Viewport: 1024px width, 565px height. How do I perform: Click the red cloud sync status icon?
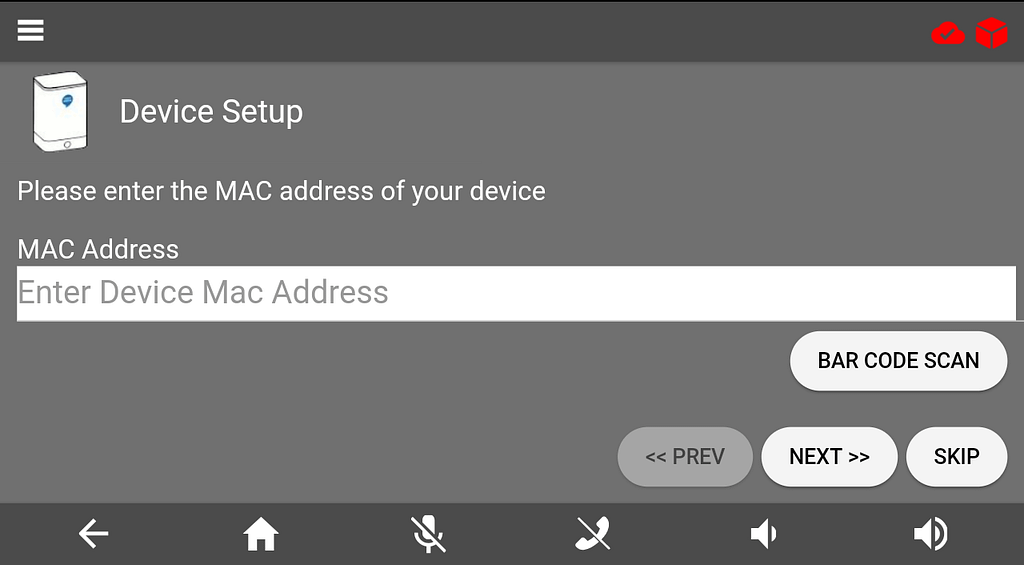pyautogui.click(x=948, y=33)
